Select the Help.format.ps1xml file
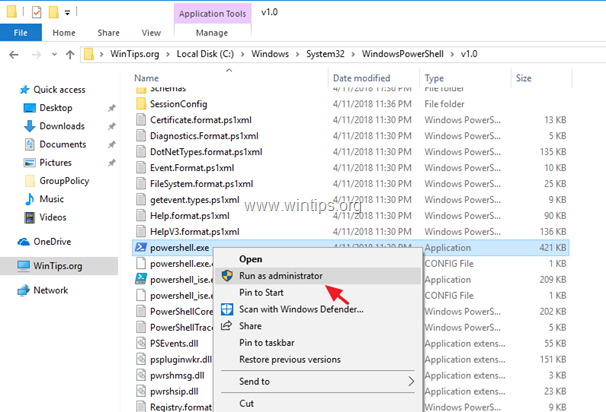Image resolution: width=606 pixels, height=412 pixels. [190, 216]
